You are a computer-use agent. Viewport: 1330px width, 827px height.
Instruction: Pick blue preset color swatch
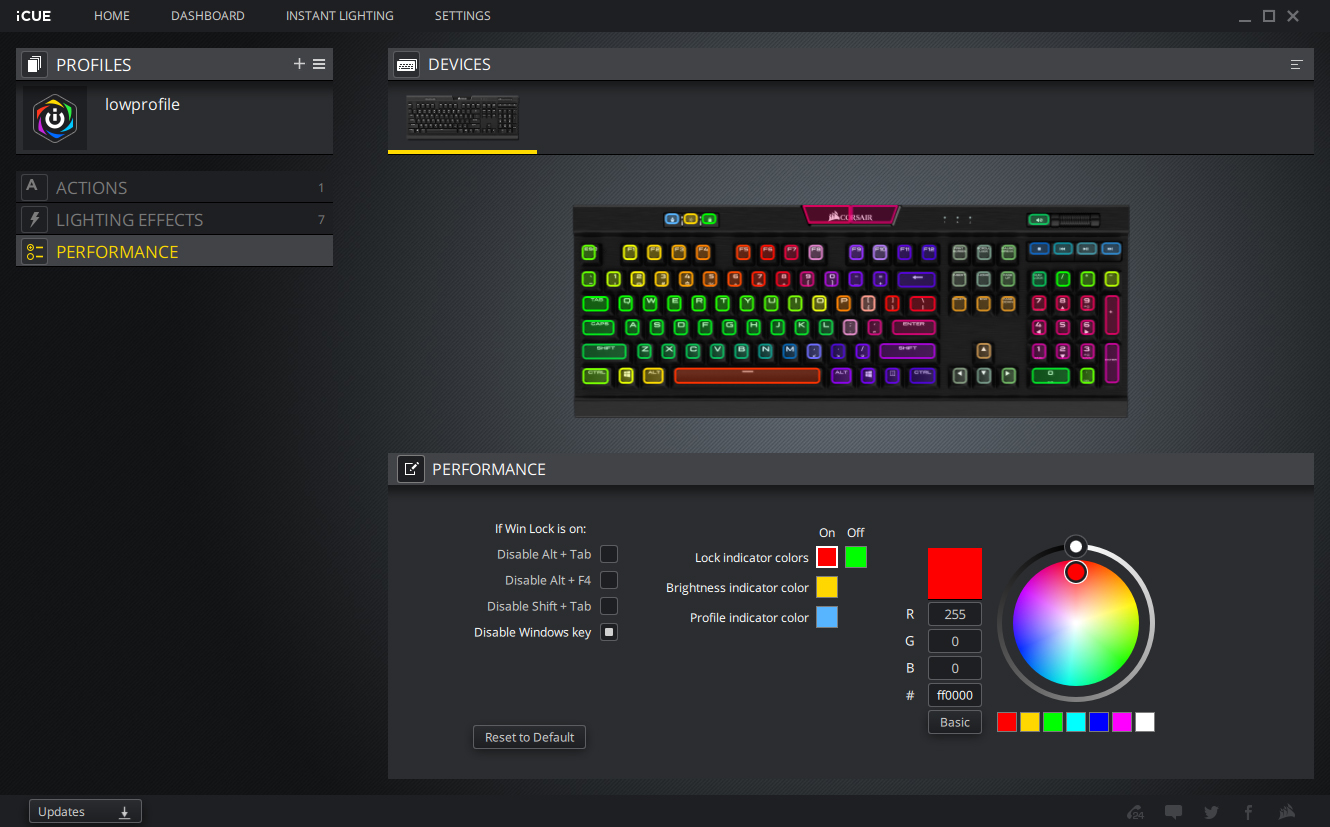pyautogui.click(x=1099, y=722)
